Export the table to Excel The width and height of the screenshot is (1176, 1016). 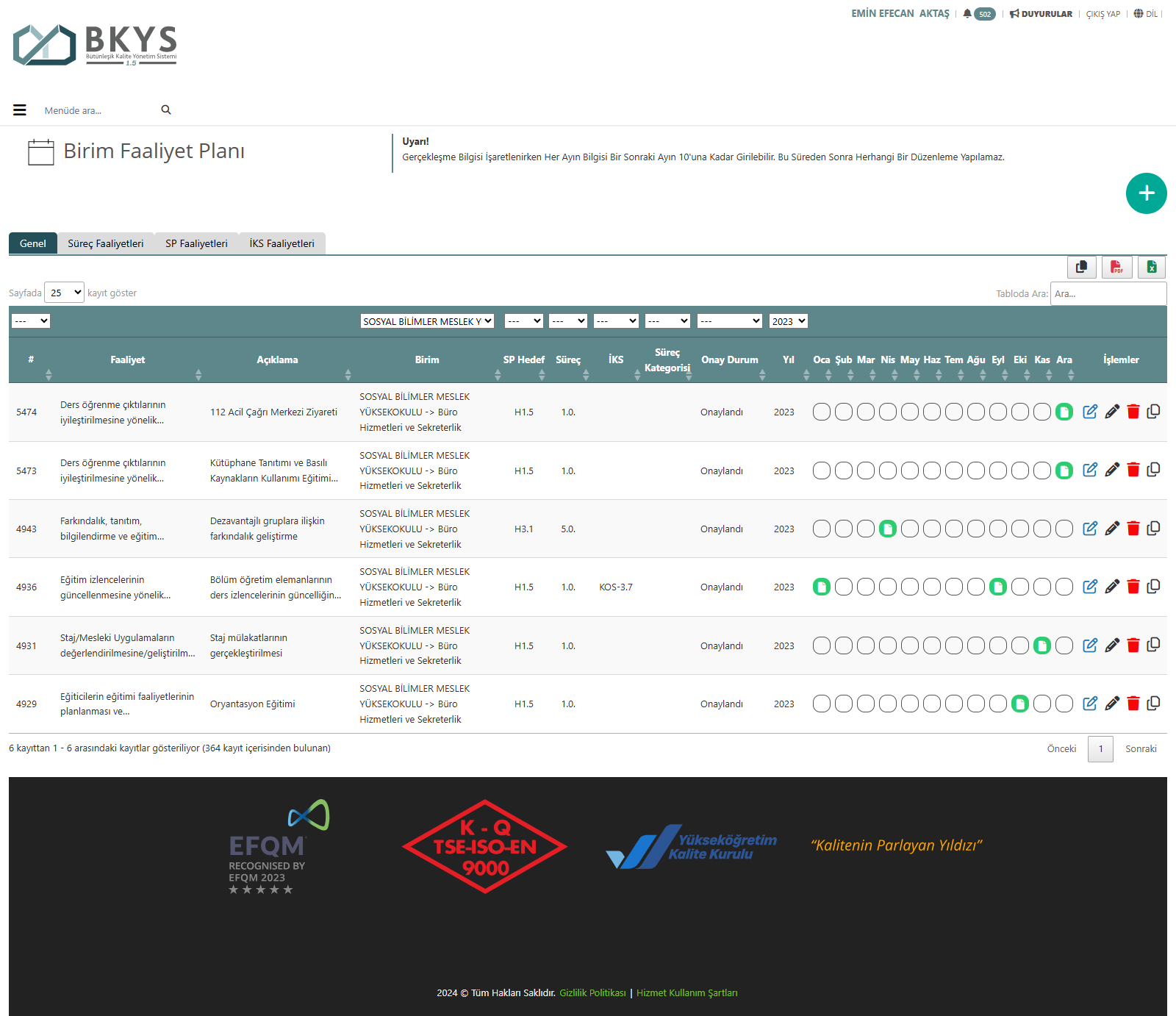click(1152, 267)
